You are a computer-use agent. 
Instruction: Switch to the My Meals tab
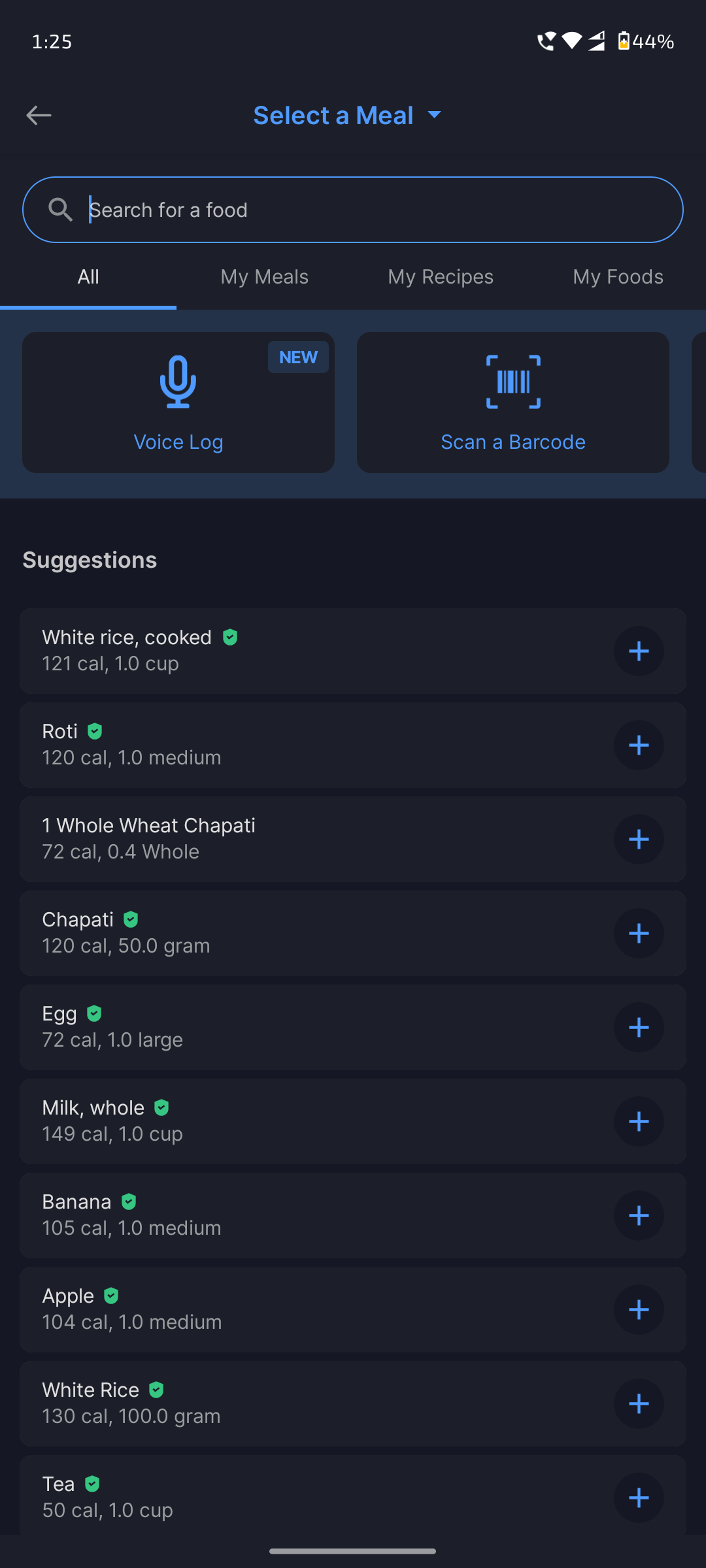pyautogui.click(x=264, y=277)
